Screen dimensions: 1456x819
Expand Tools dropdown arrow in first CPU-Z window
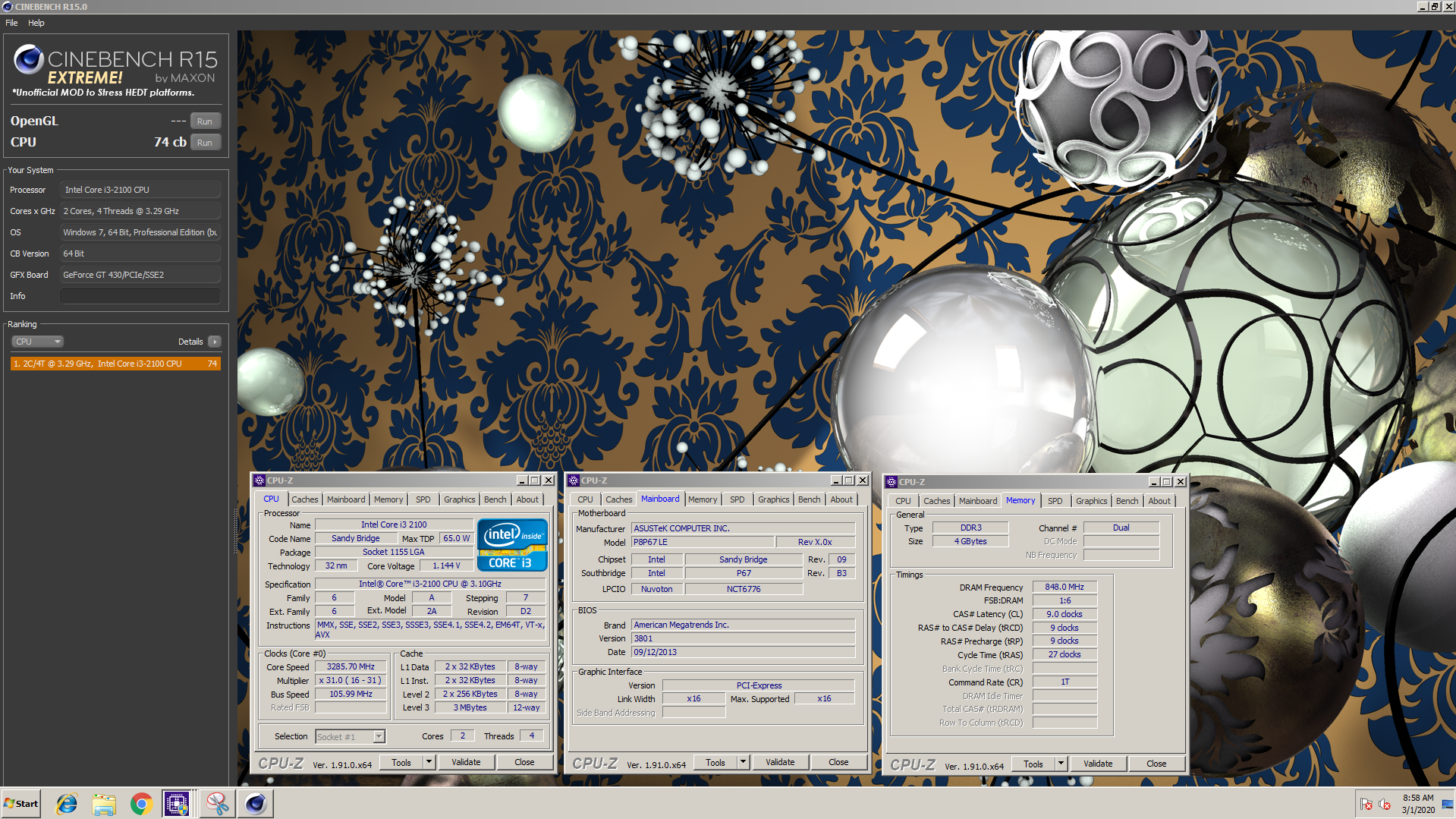pyautogui.click(x=429, y=763)
